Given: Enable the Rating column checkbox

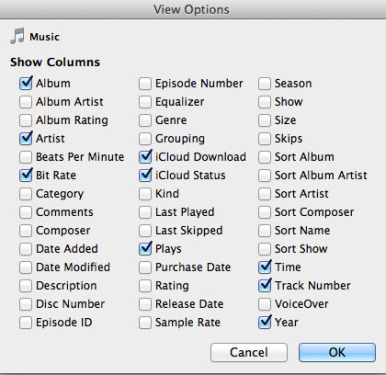Looking at the screenshot, I should point(145,285).
